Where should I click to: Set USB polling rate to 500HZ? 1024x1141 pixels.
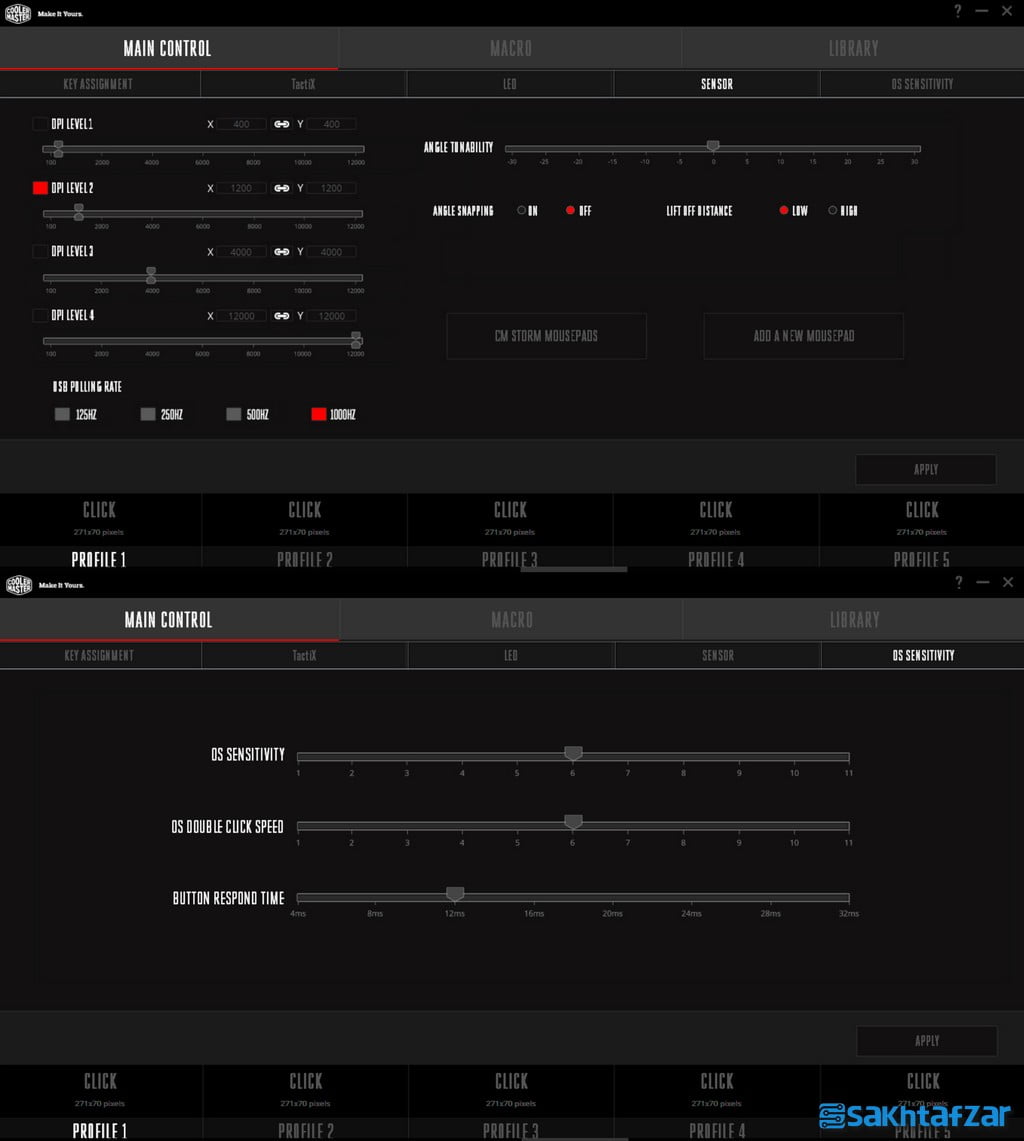(234, 414)
